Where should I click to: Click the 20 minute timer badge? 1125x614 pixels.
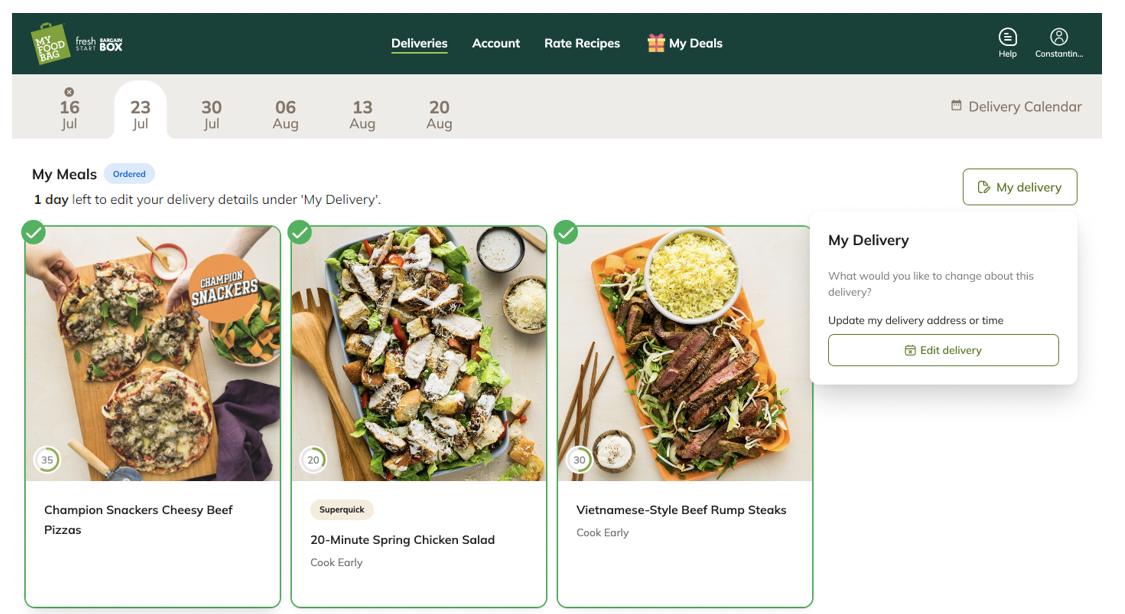[x=313, y=460]
